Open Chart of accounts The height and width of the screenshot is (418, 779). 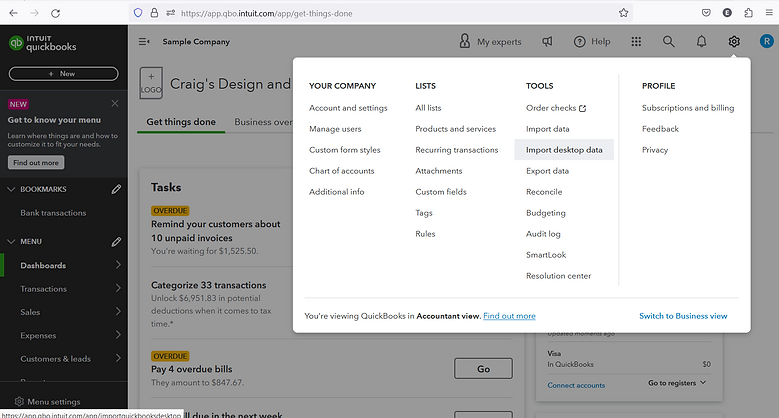click(342, 170)
